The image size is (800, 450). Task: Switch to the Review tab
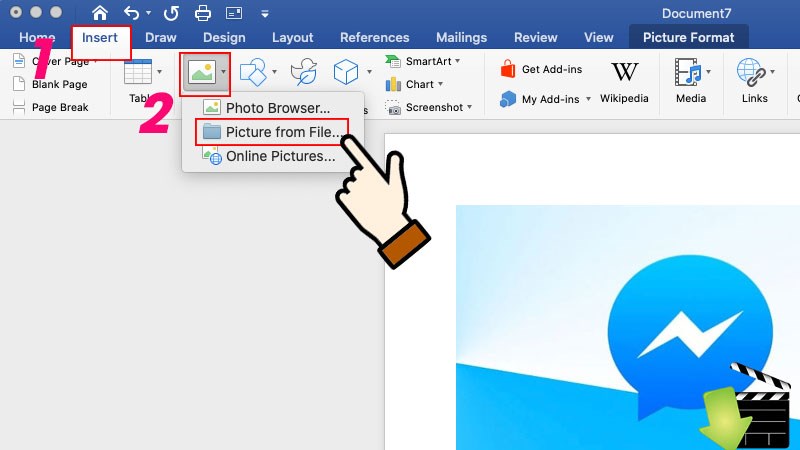pos(536,38)
